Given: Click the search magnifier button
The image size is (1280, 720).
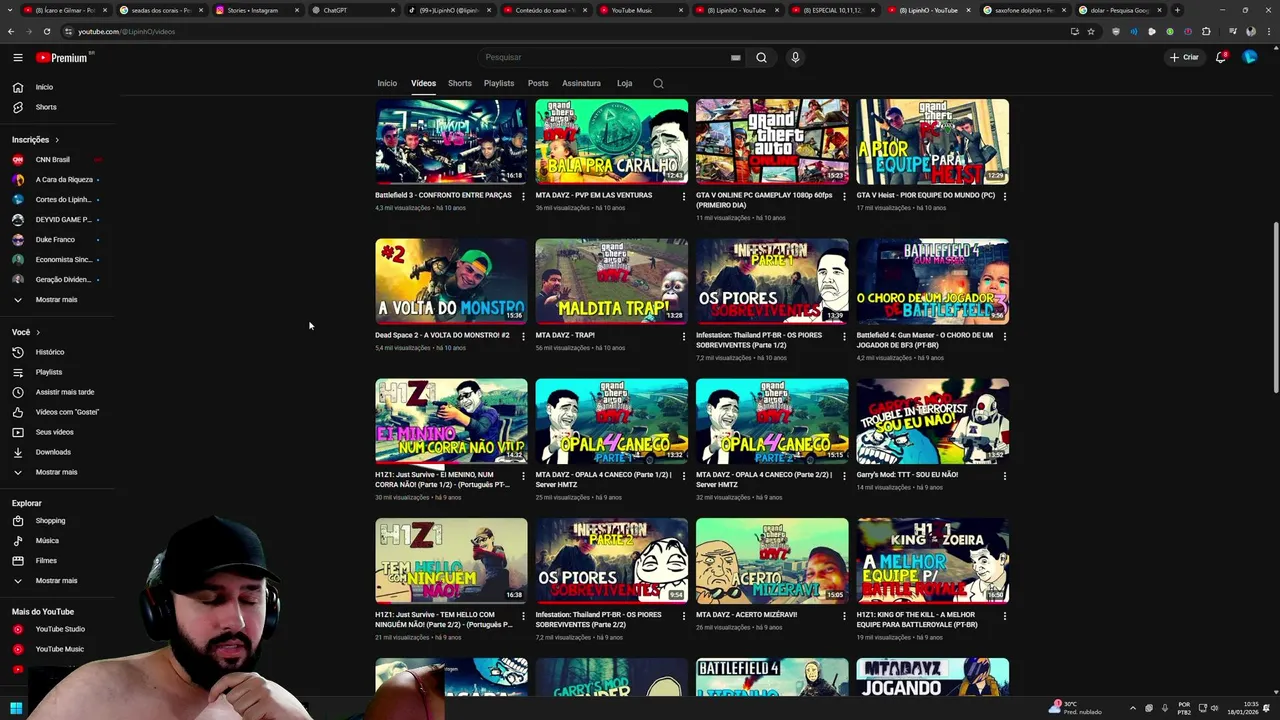Looking at the screenshot, I should 761,57.
